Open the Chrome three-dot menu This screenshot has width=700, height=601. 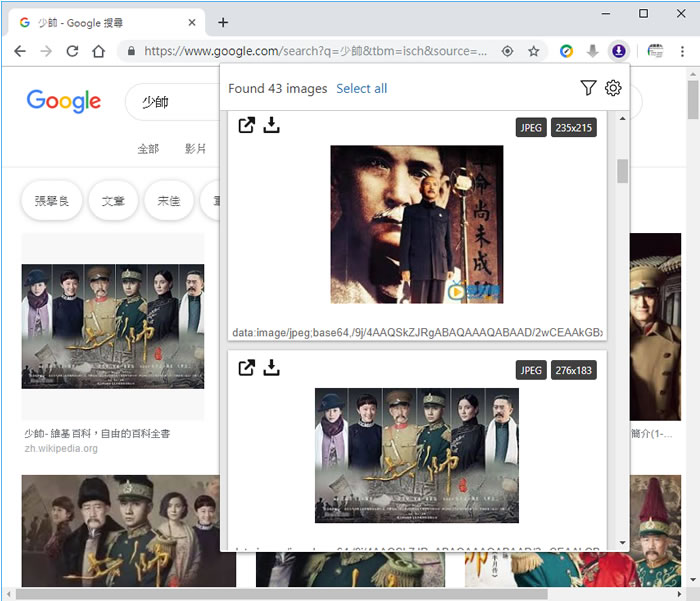(x=682, y=51)
